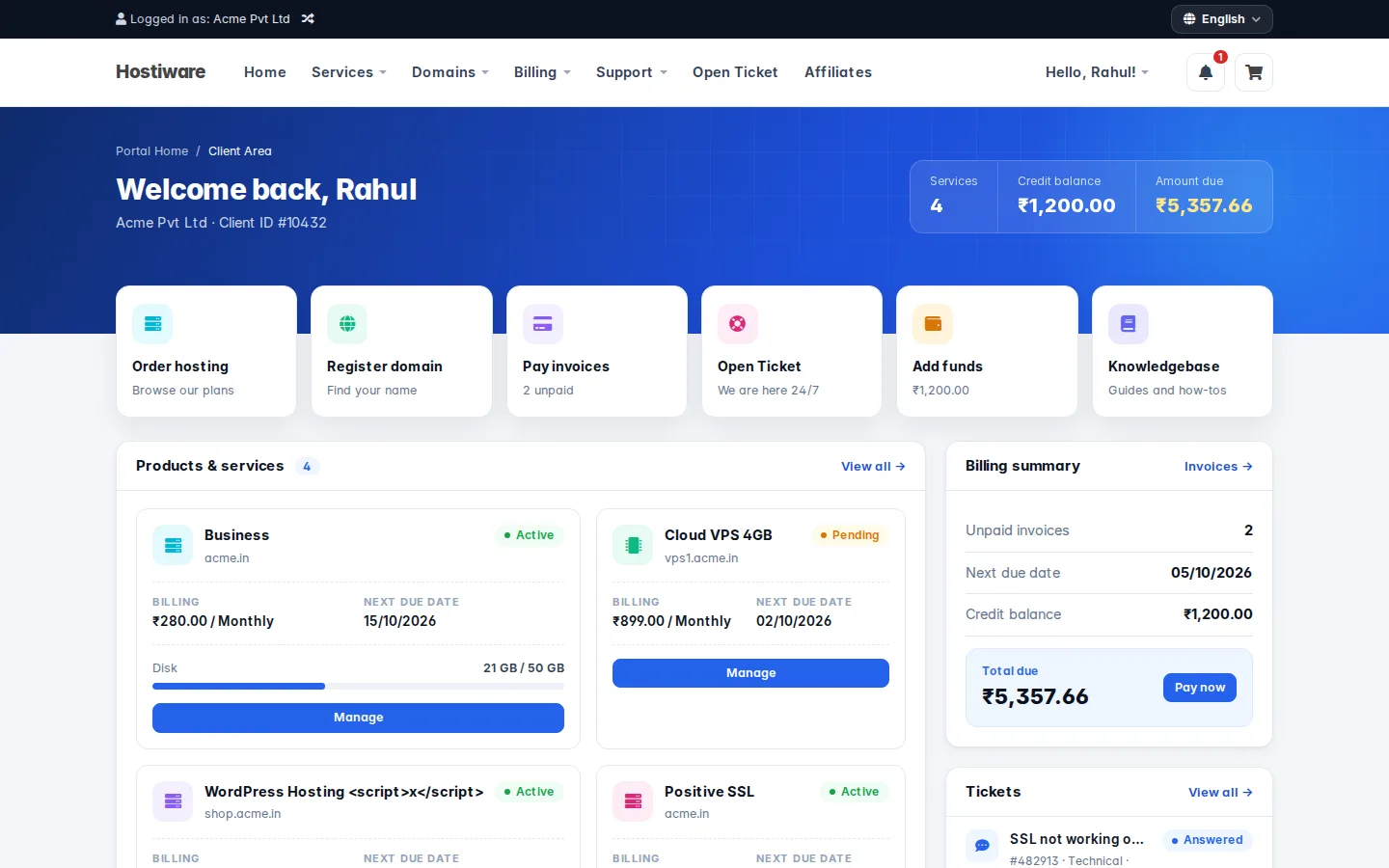Click the Pay invoices card icon
The image size is (1389, 868).
pos(543,324)
